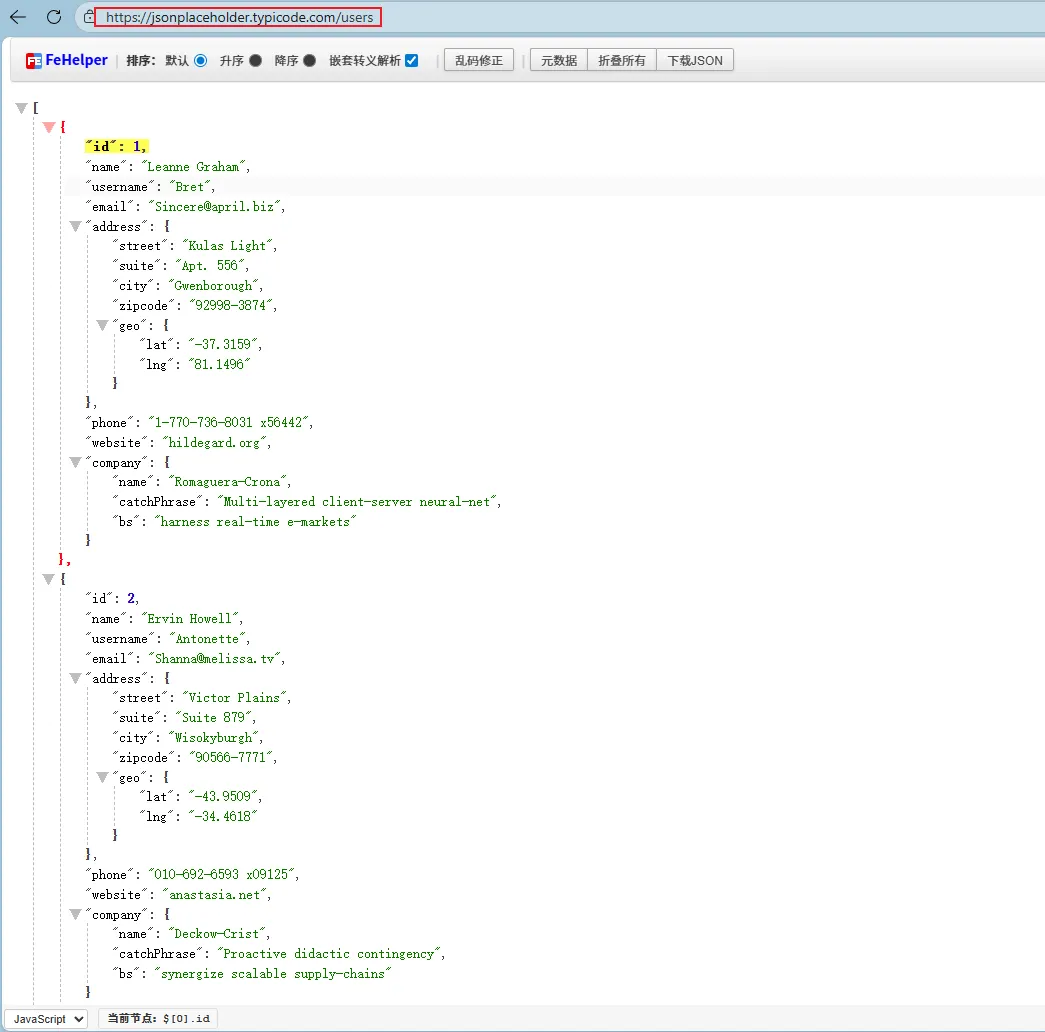
Task: Click the website value "anastasia.net"
Action: tap(214, 895)
